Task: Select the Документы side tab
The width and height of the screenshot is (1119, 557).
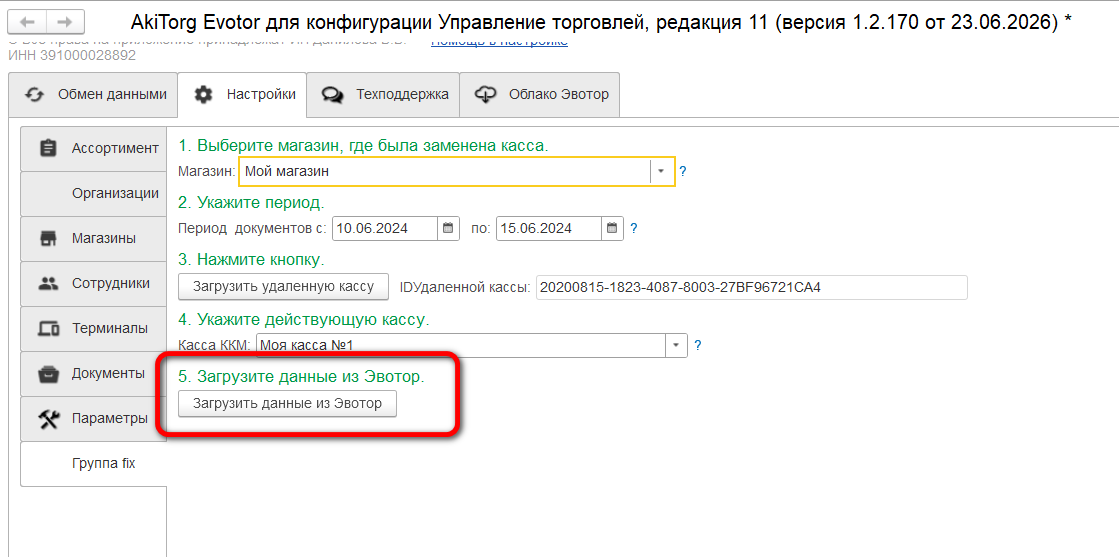Action: click(93, 373)
